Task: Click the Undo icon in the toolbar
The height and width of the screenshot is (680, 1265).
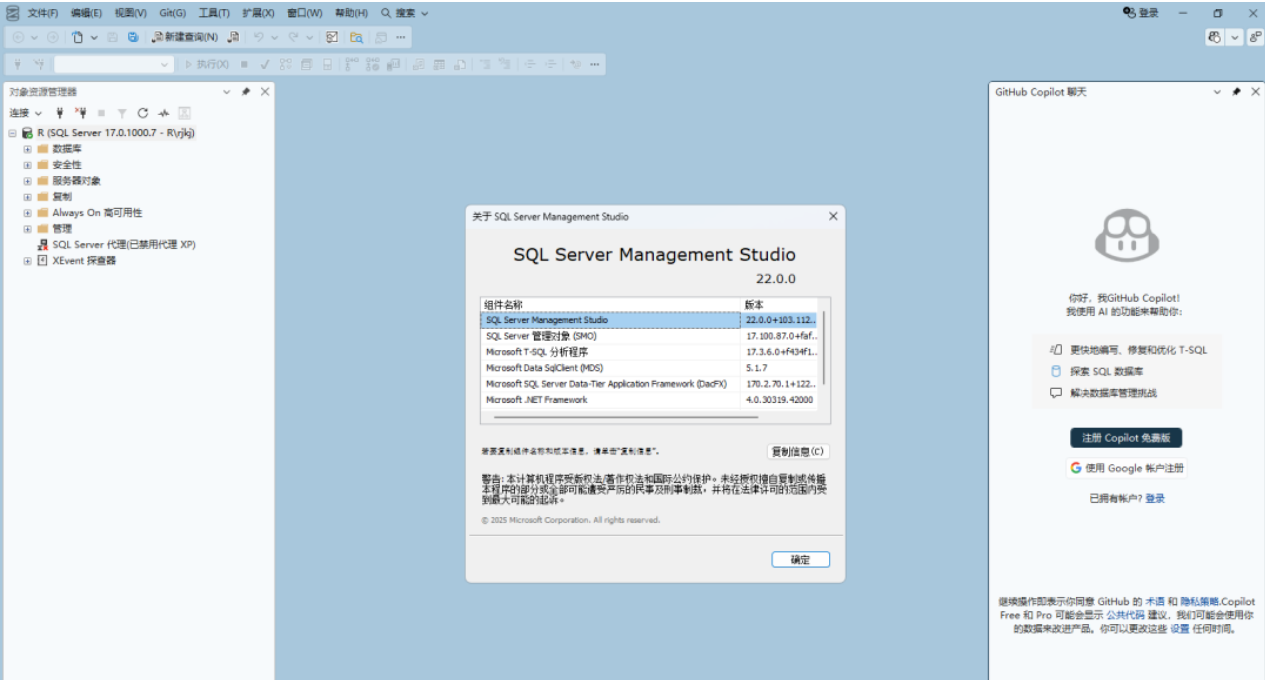Action: click(258, 37)
